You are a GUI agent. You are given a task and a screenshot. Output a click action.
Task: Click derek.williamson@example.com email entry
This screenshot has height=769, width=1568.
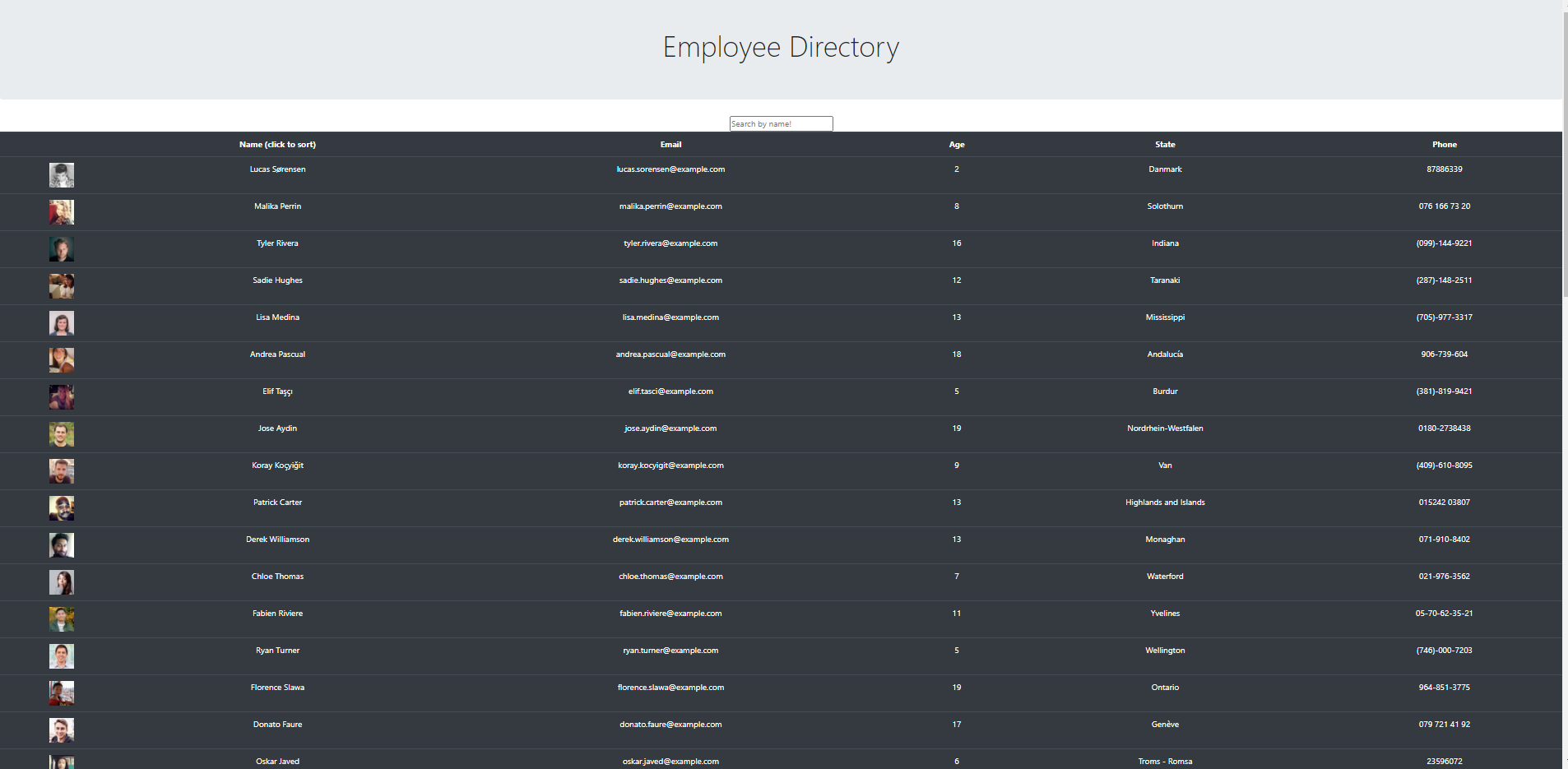coord(670,540)
